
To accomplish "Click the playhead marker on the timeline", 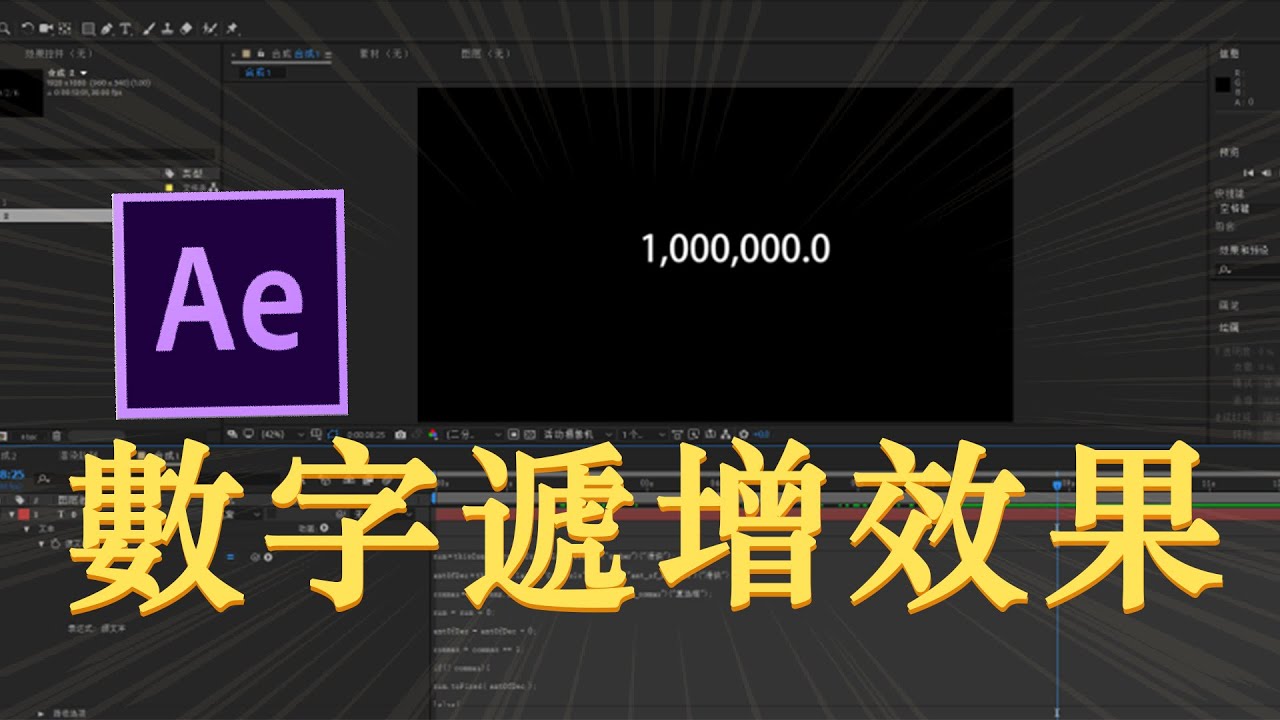I will pyautogui.click(x=1058, y=485).
